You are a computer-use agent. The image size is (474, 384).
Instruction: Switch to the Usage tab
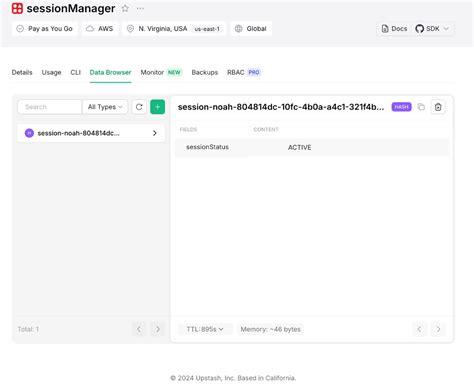pyautogui.click(x=51, y=72)
